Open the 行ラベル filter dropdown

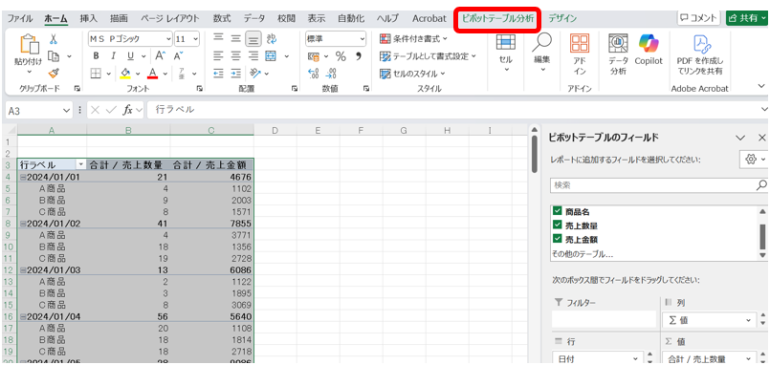coord(81,165)
